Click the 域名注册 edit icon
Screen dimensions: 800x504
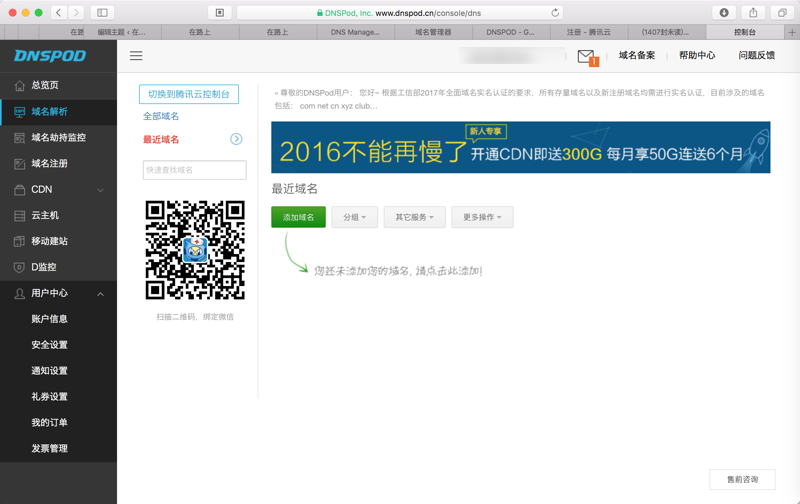tap(19, 164)
